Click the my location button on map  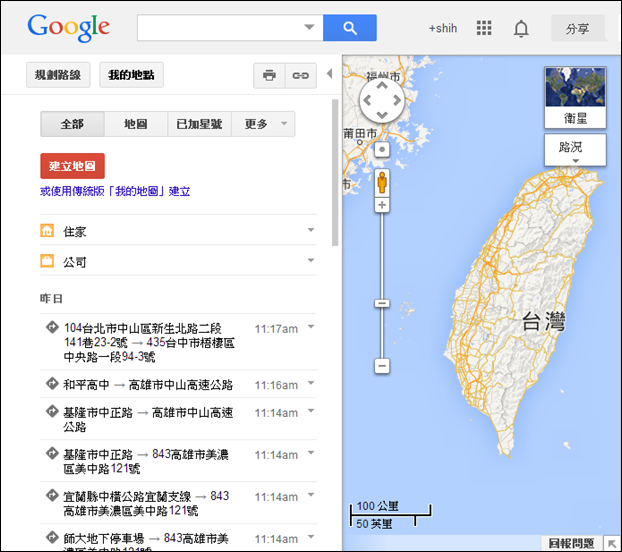click(382, 150)
